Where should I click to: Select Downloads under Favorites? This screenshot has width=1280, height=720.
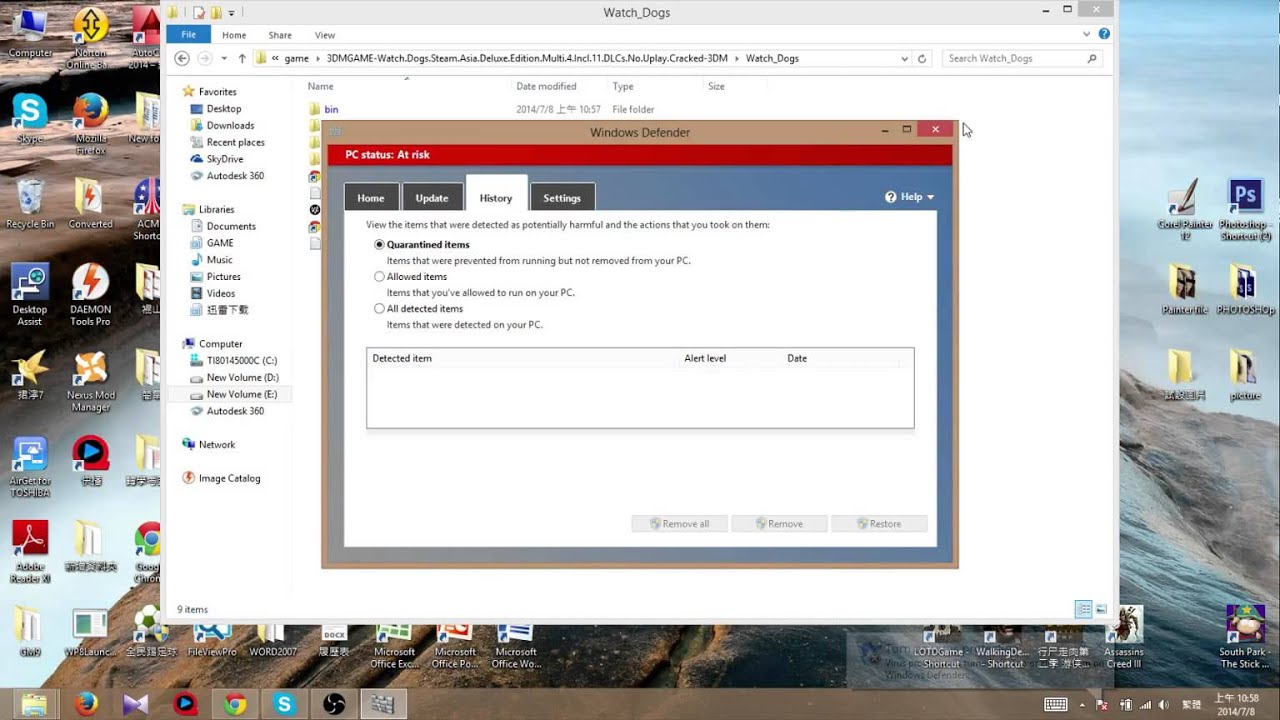pos(230,125)
